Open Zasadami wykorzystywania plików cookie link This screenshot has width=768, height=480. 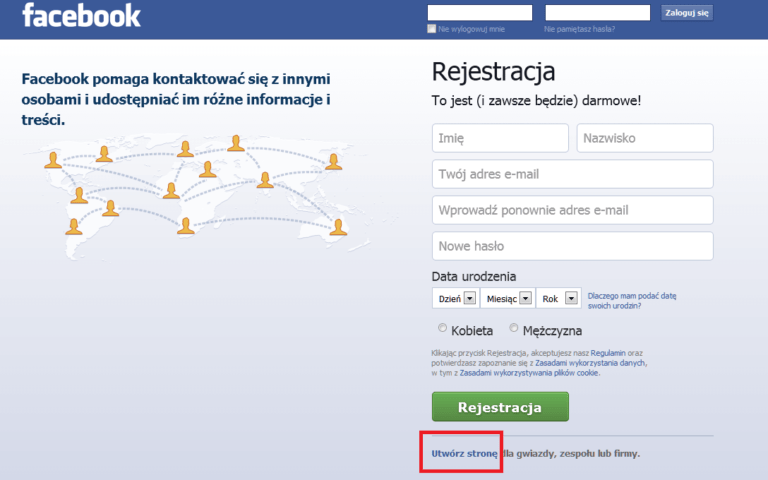click(x=529, y=373)
